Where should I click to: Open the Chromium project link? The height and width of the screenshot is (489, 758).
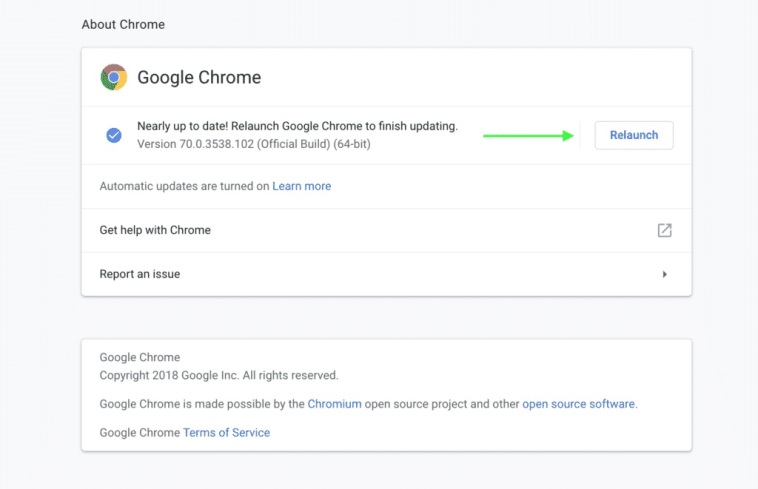(335, 404)
